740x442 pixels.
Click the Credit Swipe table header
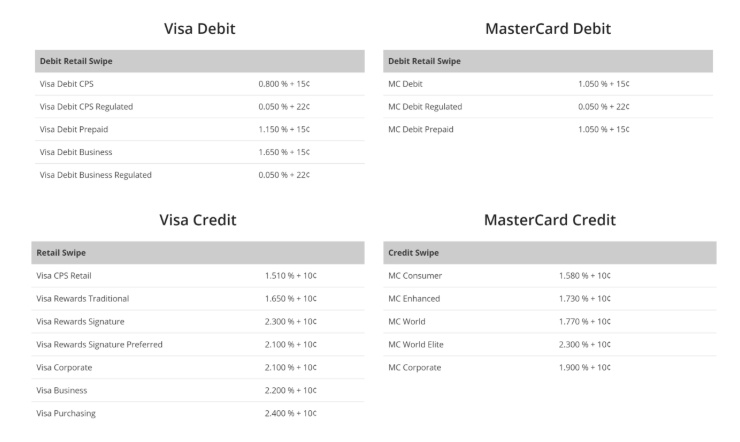[x=413, y=252]
